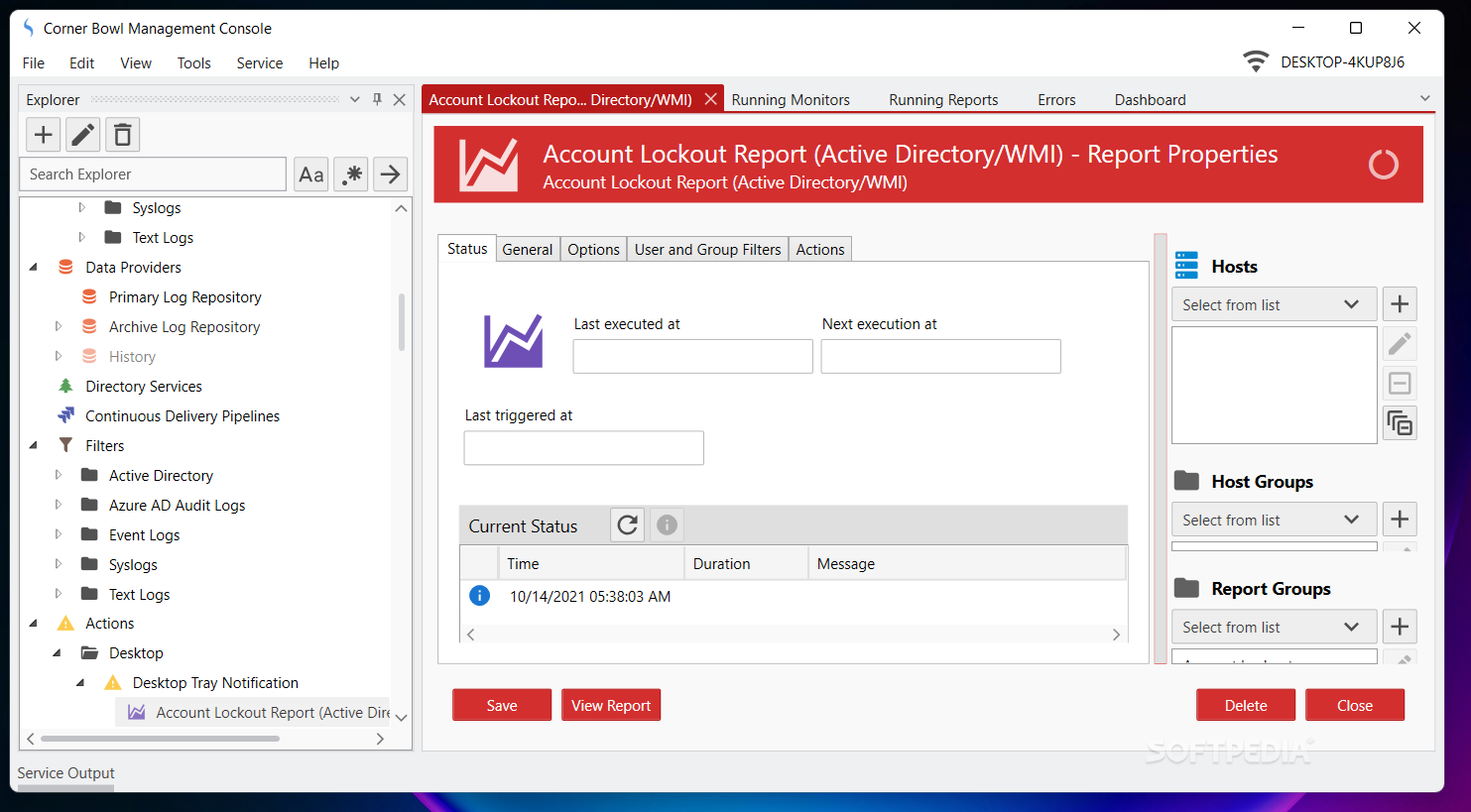The width and height of the screenshot is (1471, 812).
Task: Click the status list scroll right arrow
Action: (x=1116, y=635)
